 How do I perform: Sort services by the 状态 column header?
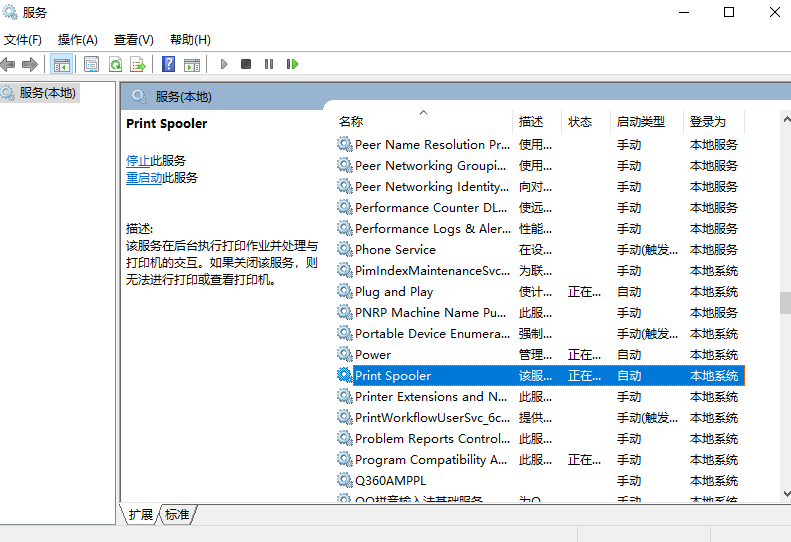click(580, 122)
